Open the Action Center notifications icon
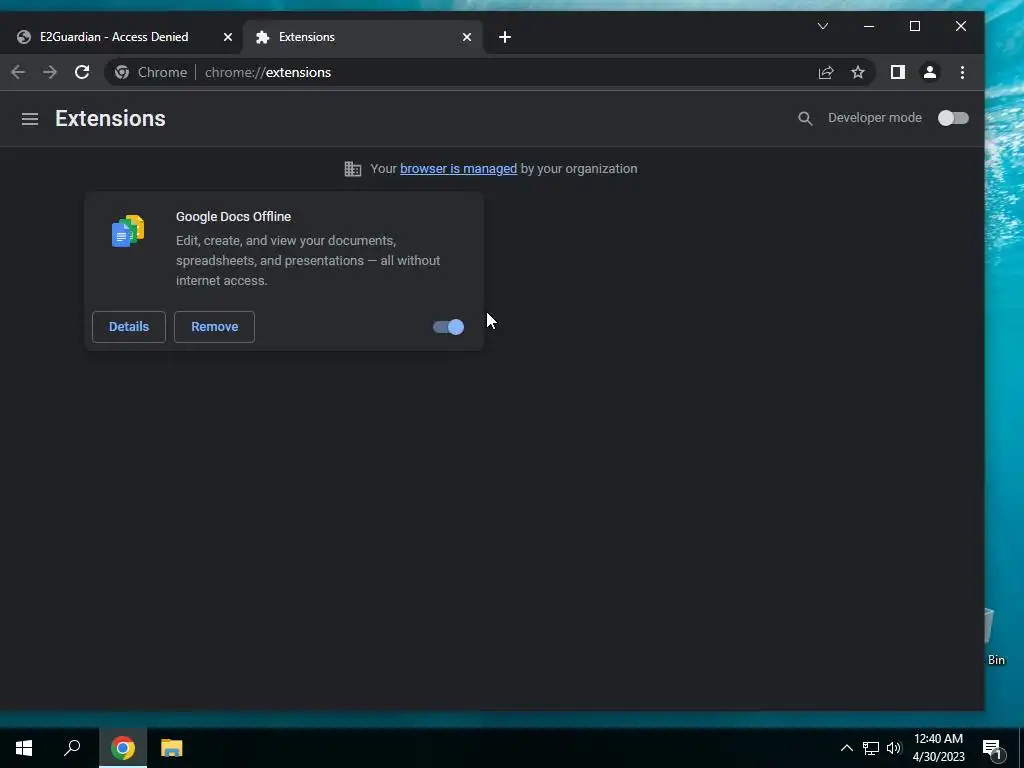The height and width of the screenshot is (768, 1024). (992, 749)
